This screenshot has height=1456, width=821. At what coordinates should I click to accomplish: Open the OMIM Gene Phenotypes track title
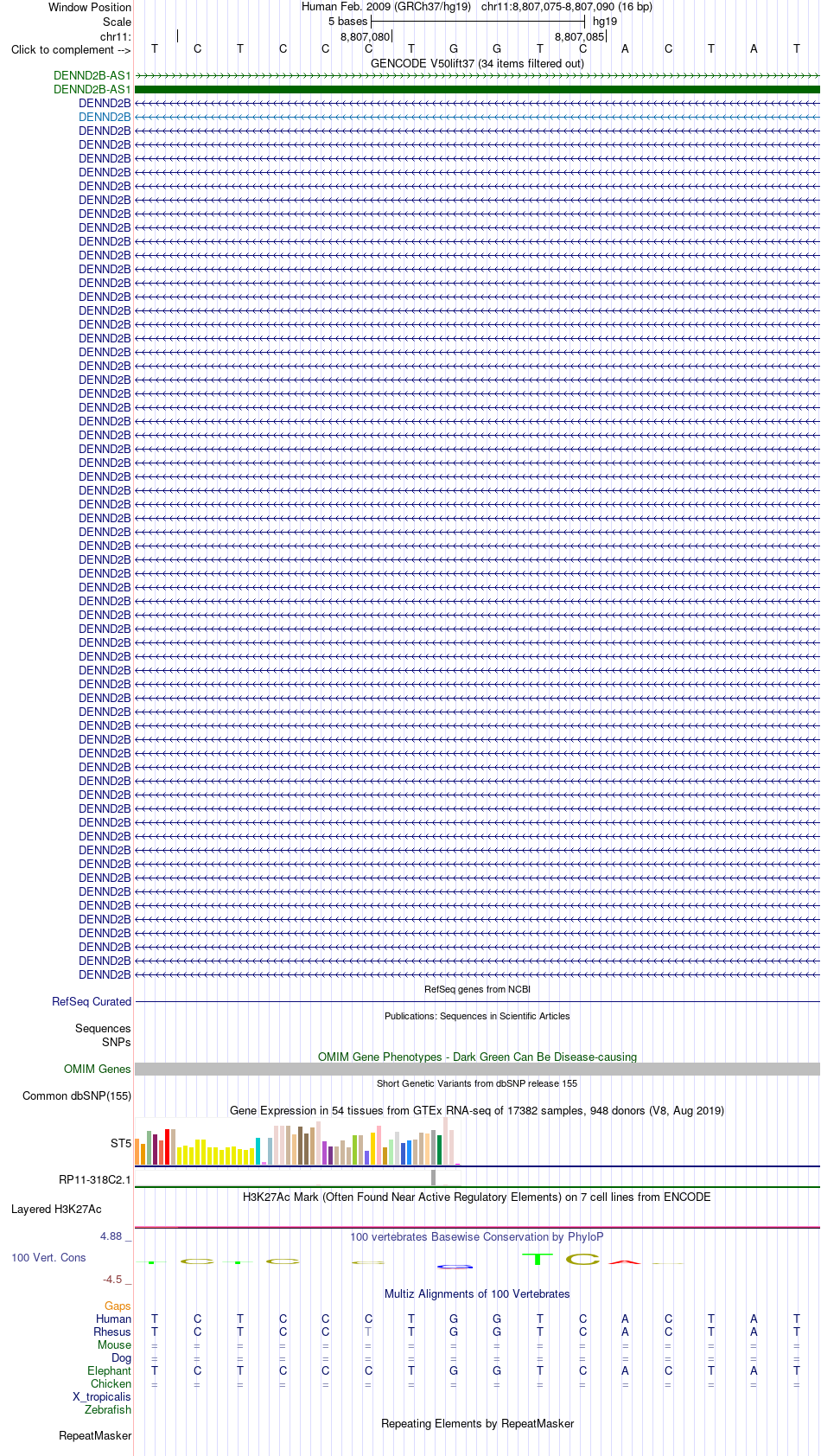click(477, 1057)
